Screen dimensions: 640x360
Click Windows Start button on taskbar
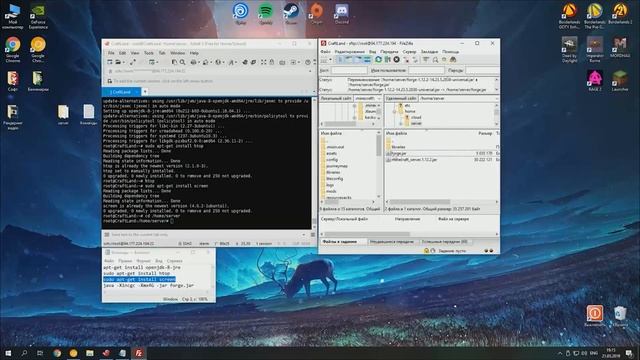8,353
